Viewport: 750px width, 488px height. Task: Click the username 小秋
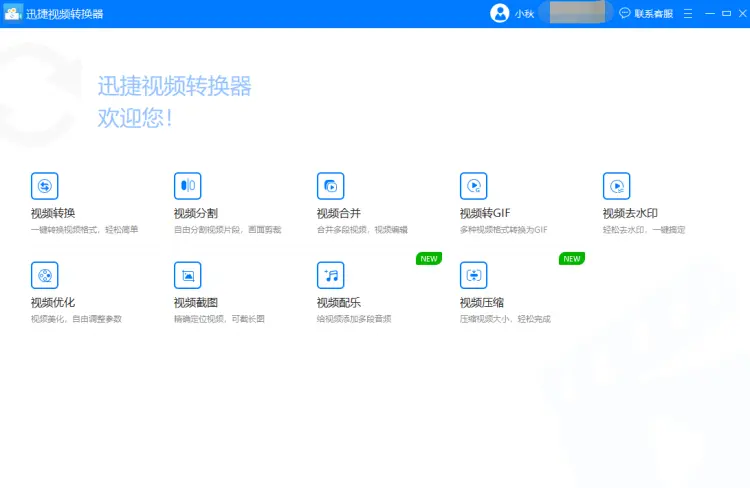coord(524,14)
